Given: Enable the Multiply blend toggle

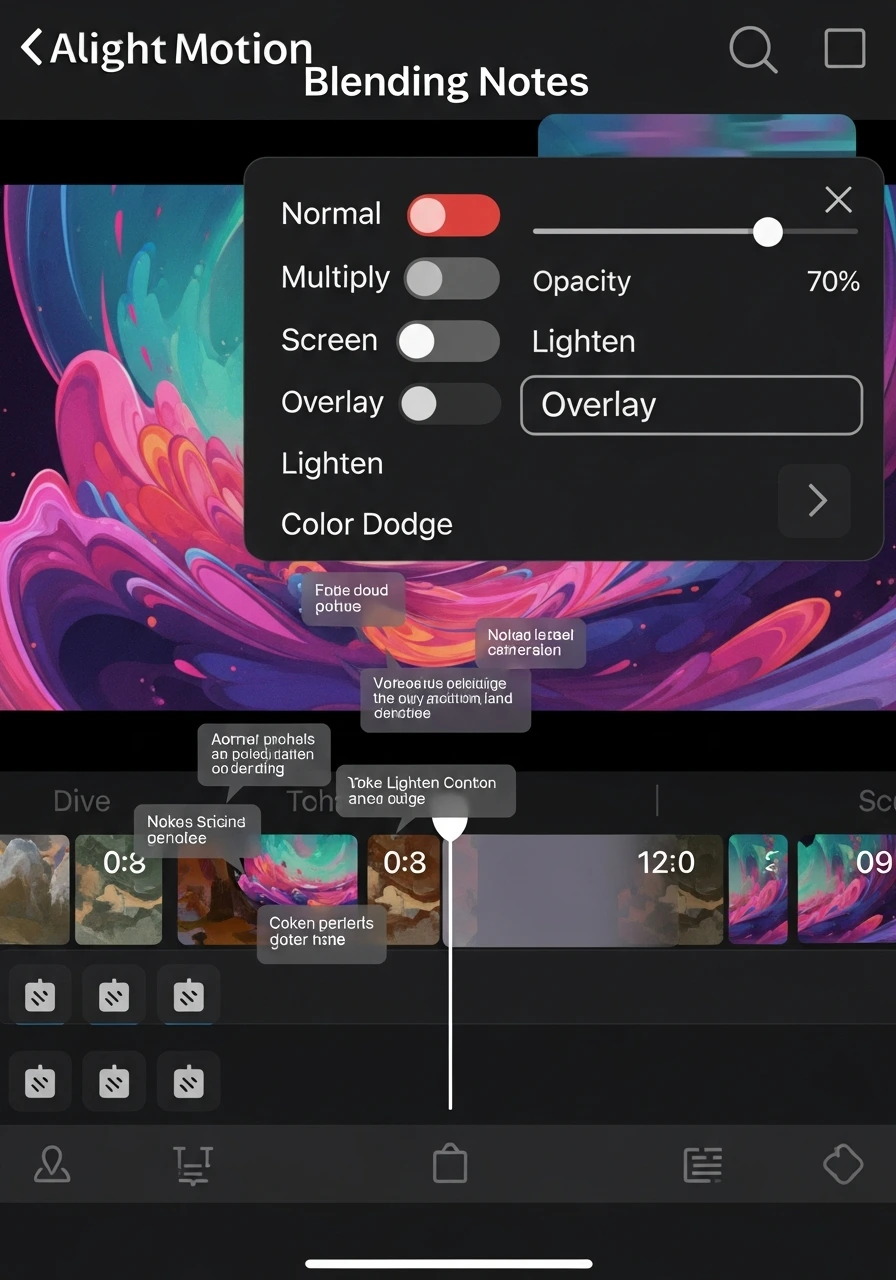Looking at the screenshot, I should tap(451, 278).
